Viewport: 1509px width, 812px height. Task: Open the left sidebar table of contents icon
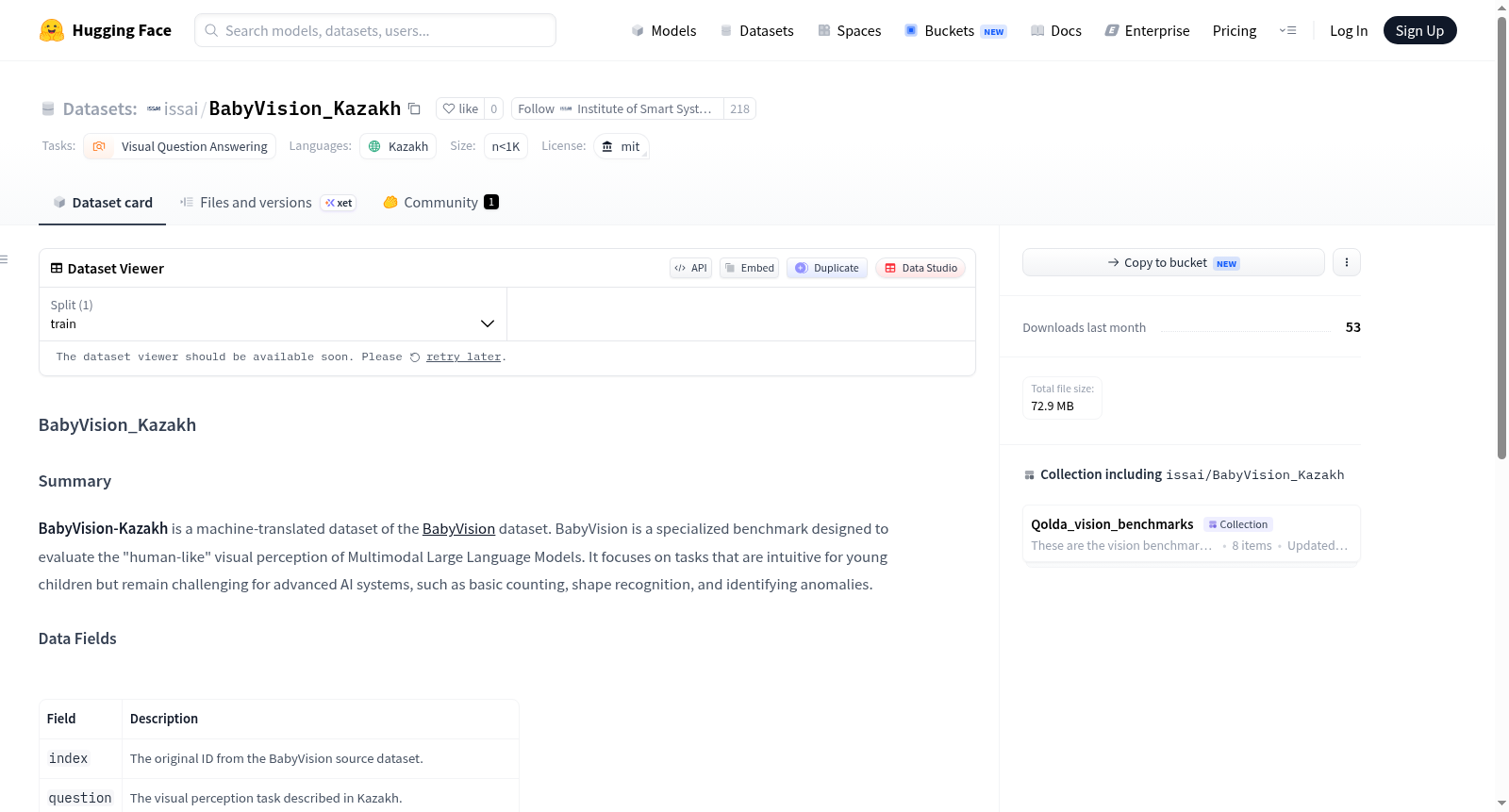[5, 259]
